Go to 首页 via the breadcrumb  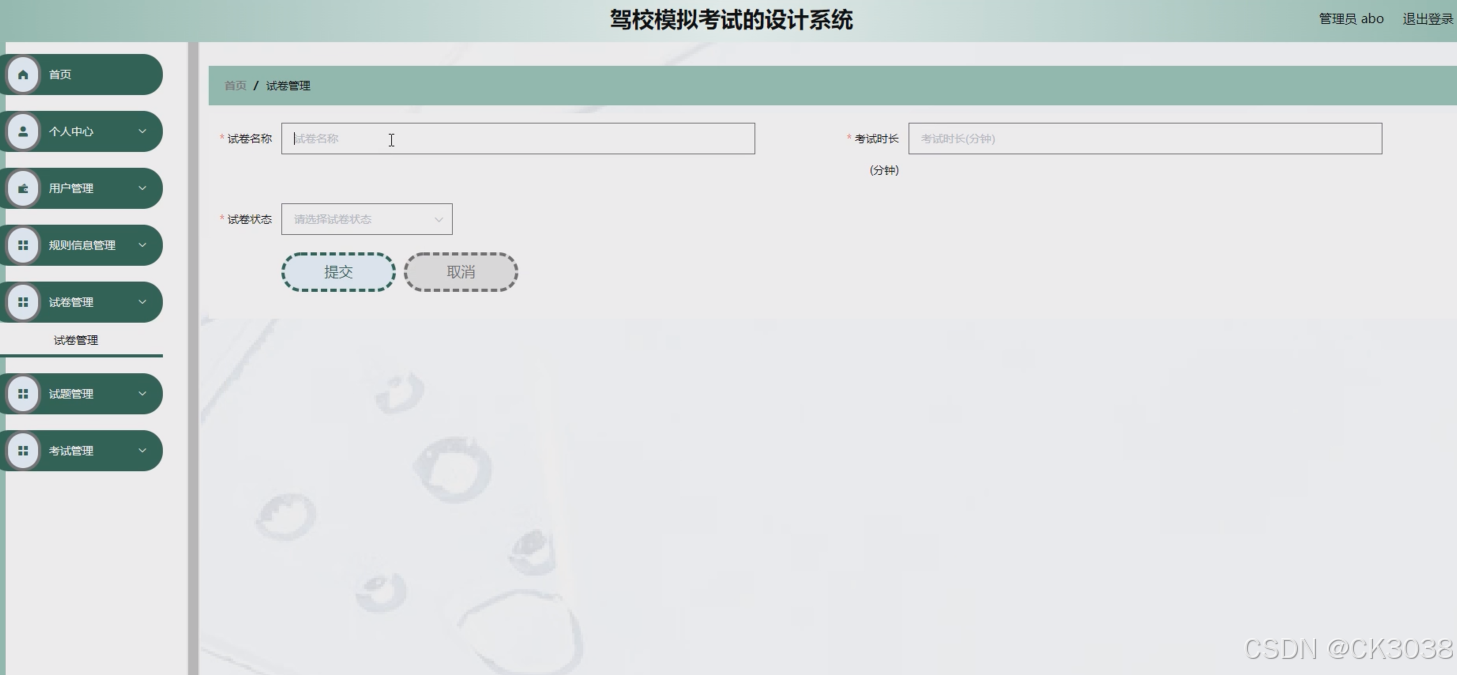(x=234, y=85)
